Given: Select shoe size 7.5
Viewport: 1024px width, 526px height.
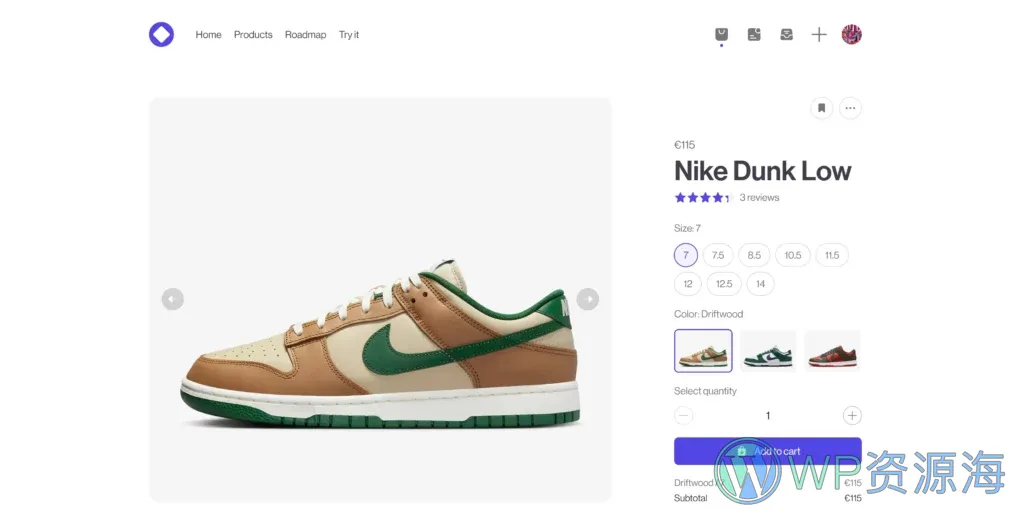Looking at the screenshot, I should (718, 255).
